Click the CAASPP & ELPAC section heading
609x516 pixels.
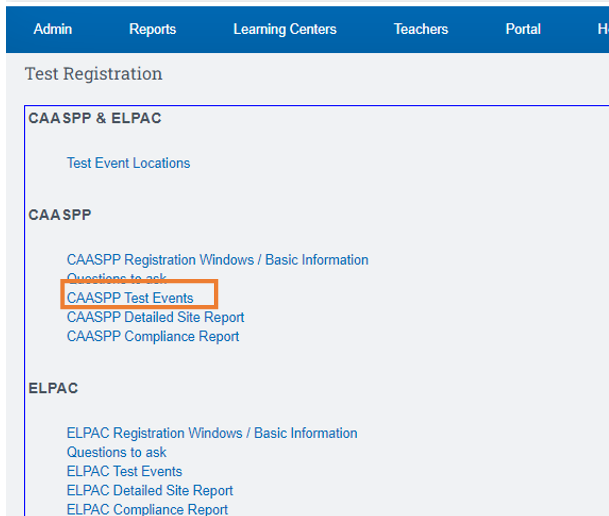[95, 118]
